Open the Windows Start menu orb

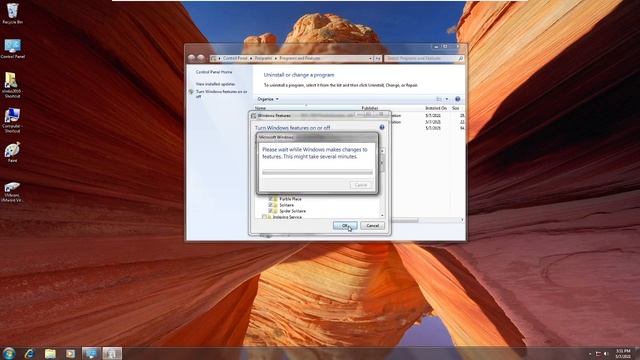coord(9,353)
